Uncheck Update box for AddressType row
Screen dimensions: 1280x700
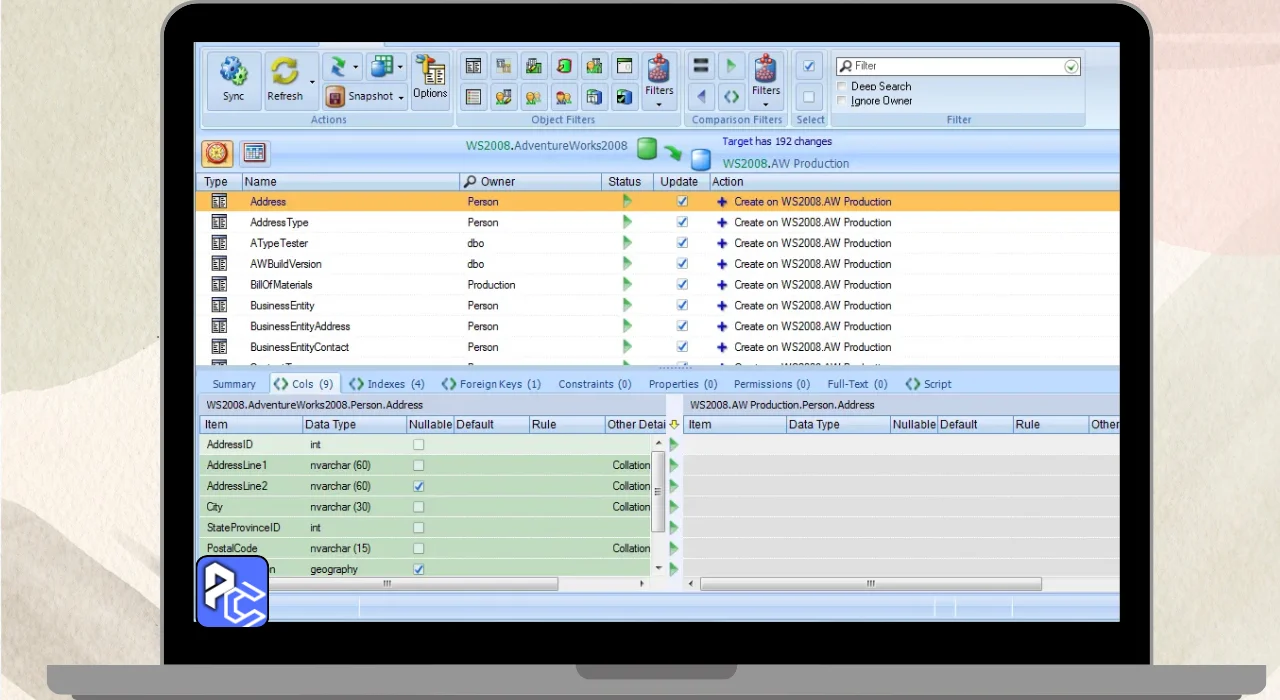(x=682, y=222)
